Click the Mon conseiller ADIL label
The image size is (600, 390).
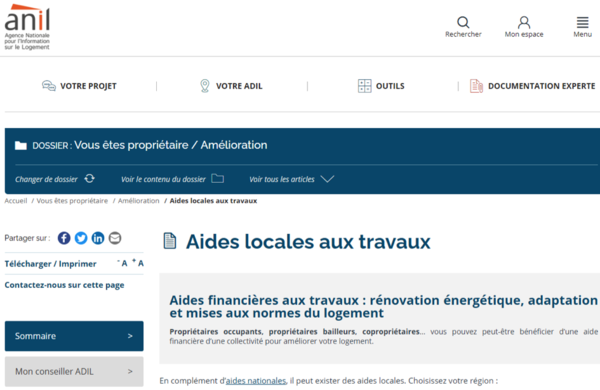[54, 371]
